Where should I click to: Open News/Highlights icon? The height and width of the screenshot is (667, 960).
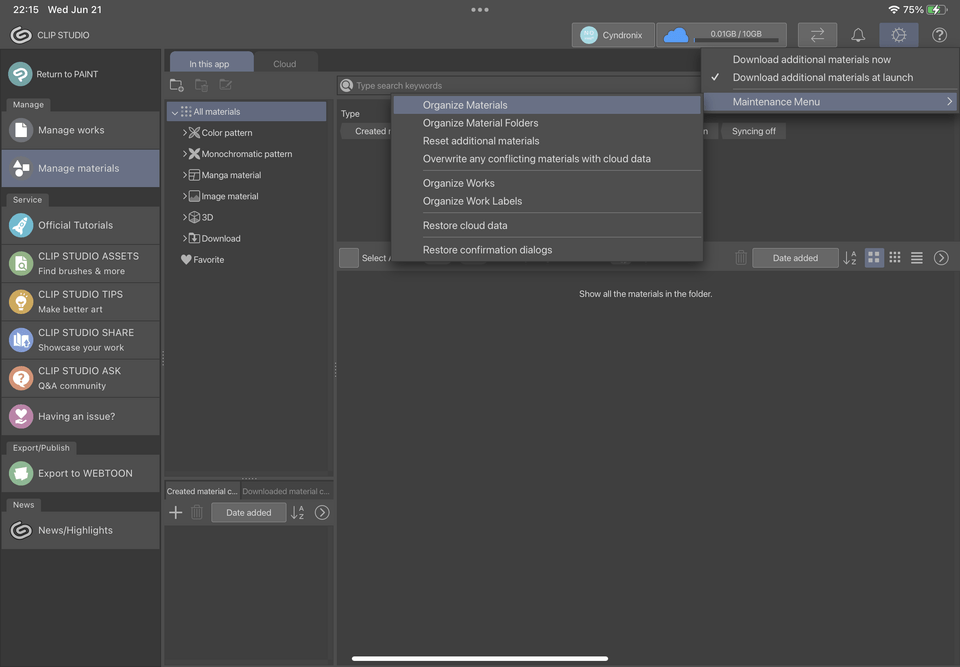click(21, 530)
